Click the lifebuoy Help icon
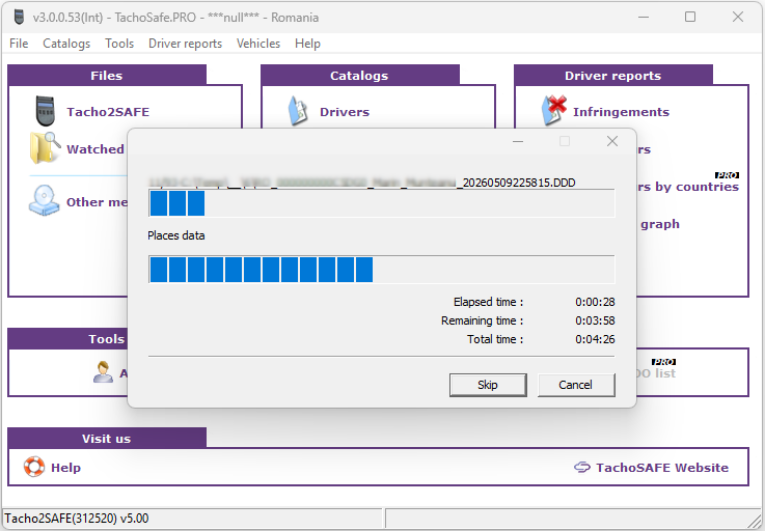 (x=34, y=467)
